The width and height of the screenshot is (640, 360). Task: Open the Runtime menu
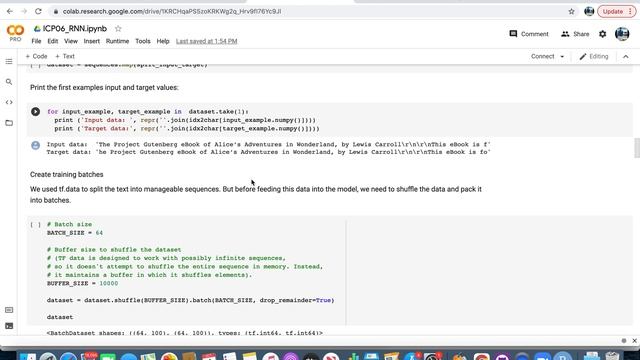(x=117, y=41)
